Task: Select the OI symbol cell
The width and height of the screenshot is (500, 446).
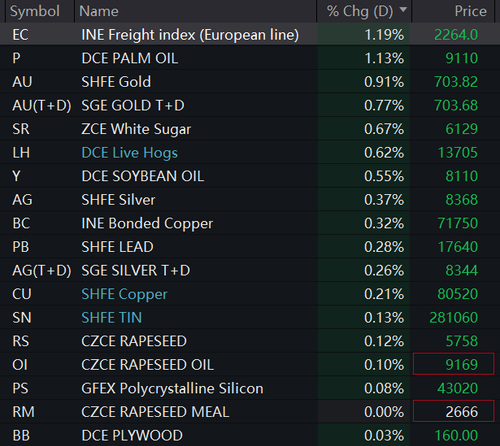Action: pos(20,365)
